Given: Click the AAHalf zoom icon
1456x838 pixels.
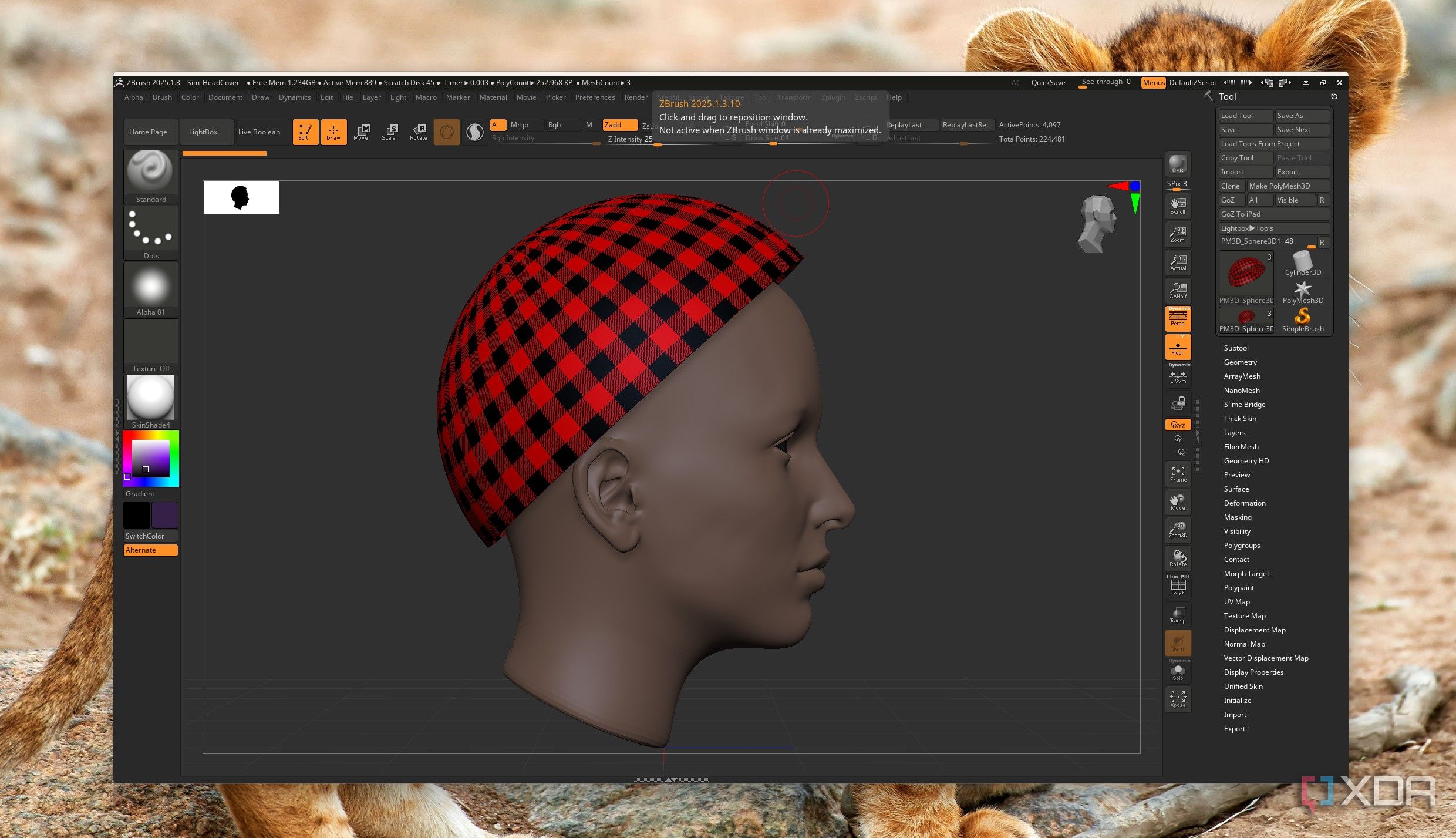Looking at the screenshot, I should pyautogui.click(x=1178, y=291).
